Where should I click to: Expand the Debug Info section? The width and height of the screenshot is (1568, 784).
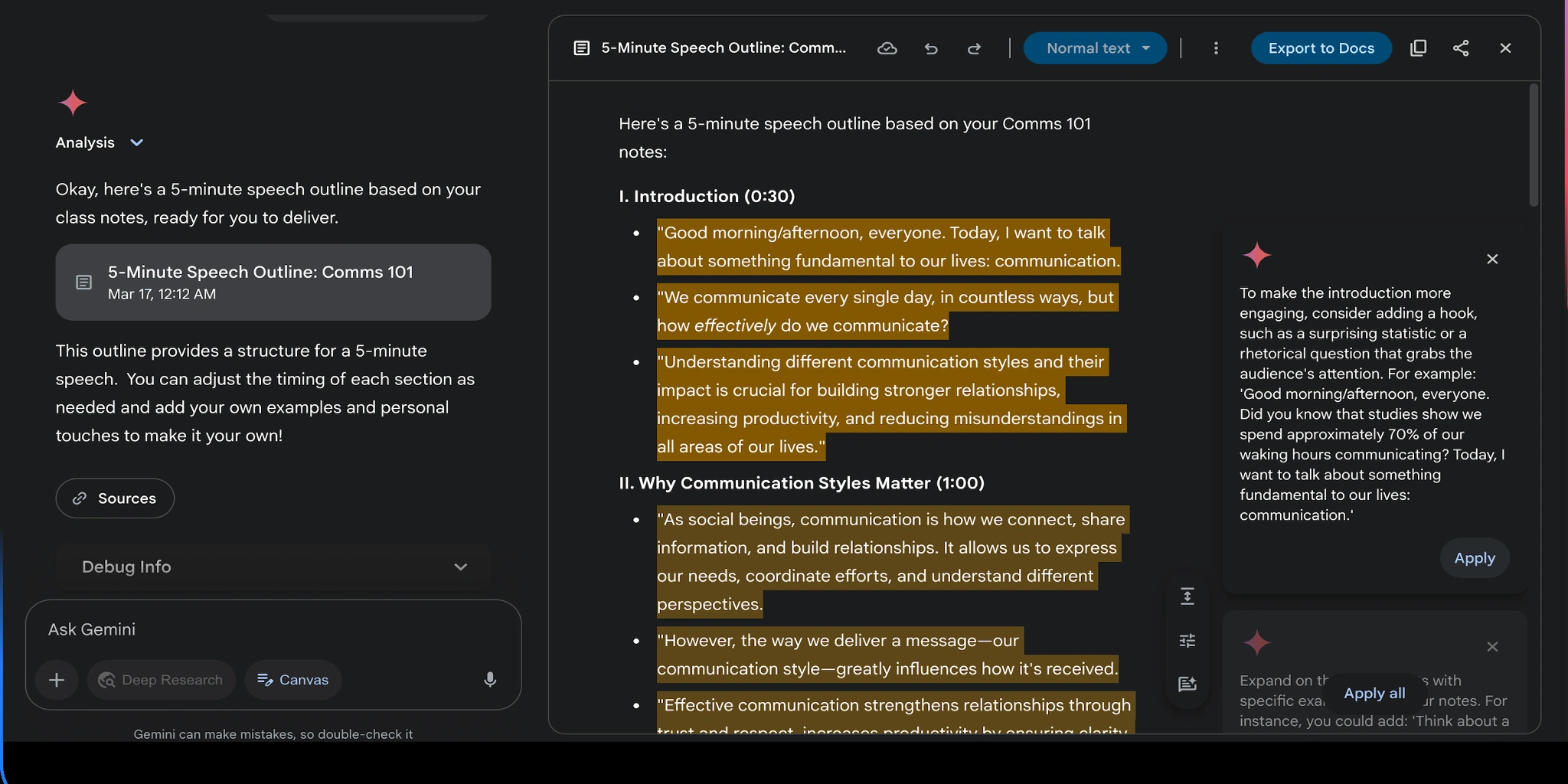[273, 567]
